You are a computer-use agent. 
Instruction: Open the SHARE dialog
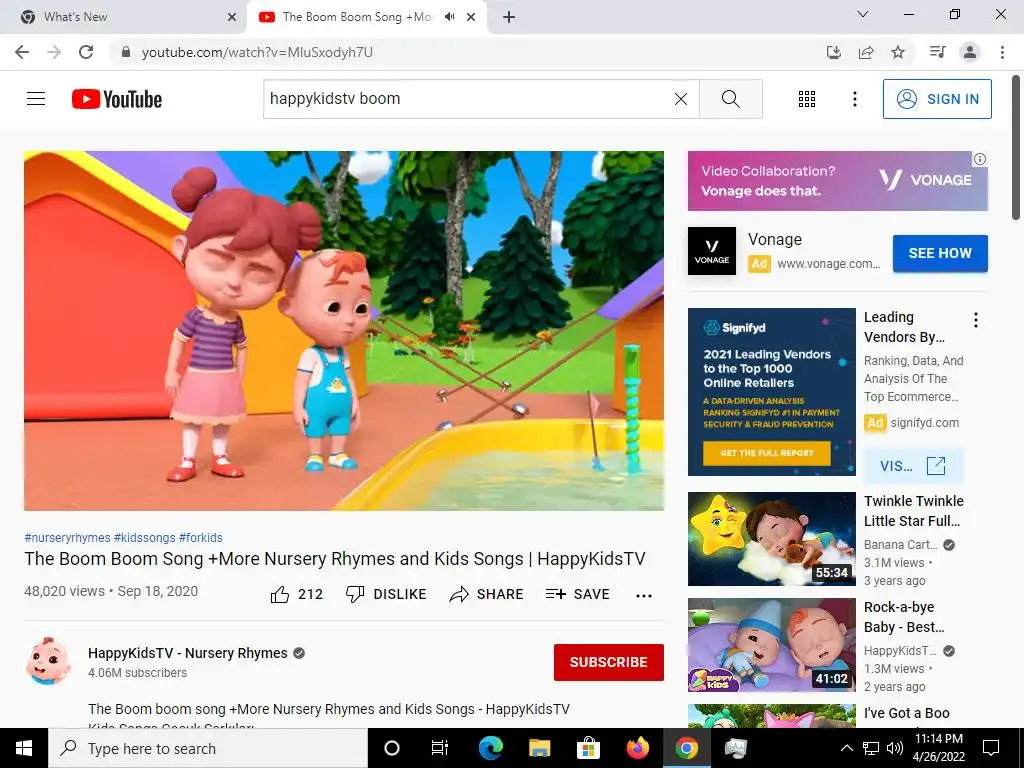(x=487, y=594)
